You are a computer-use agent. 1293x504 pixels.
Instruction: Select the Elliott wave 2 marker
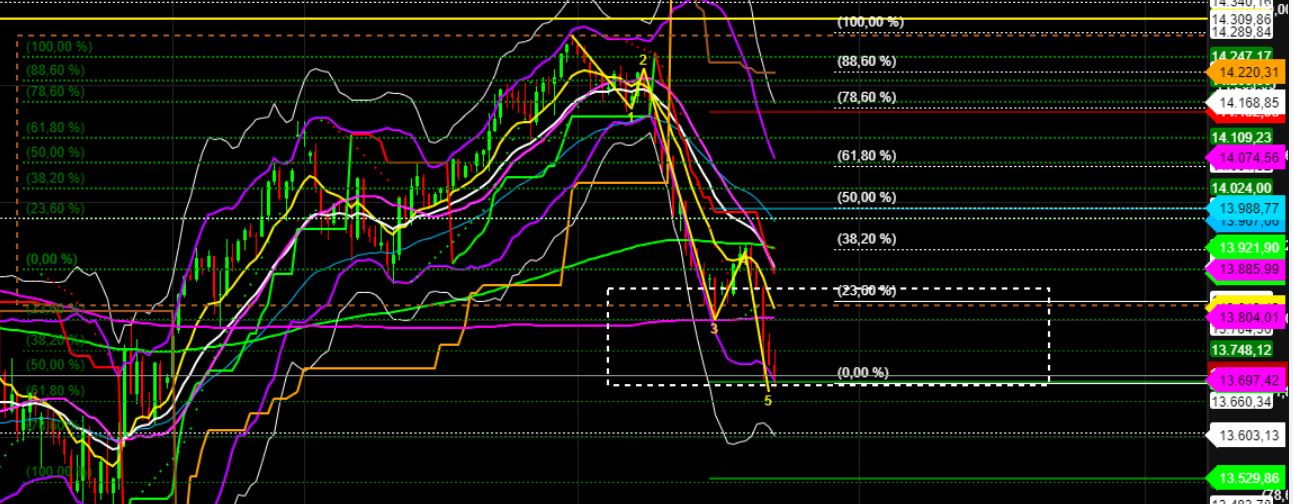643,60
